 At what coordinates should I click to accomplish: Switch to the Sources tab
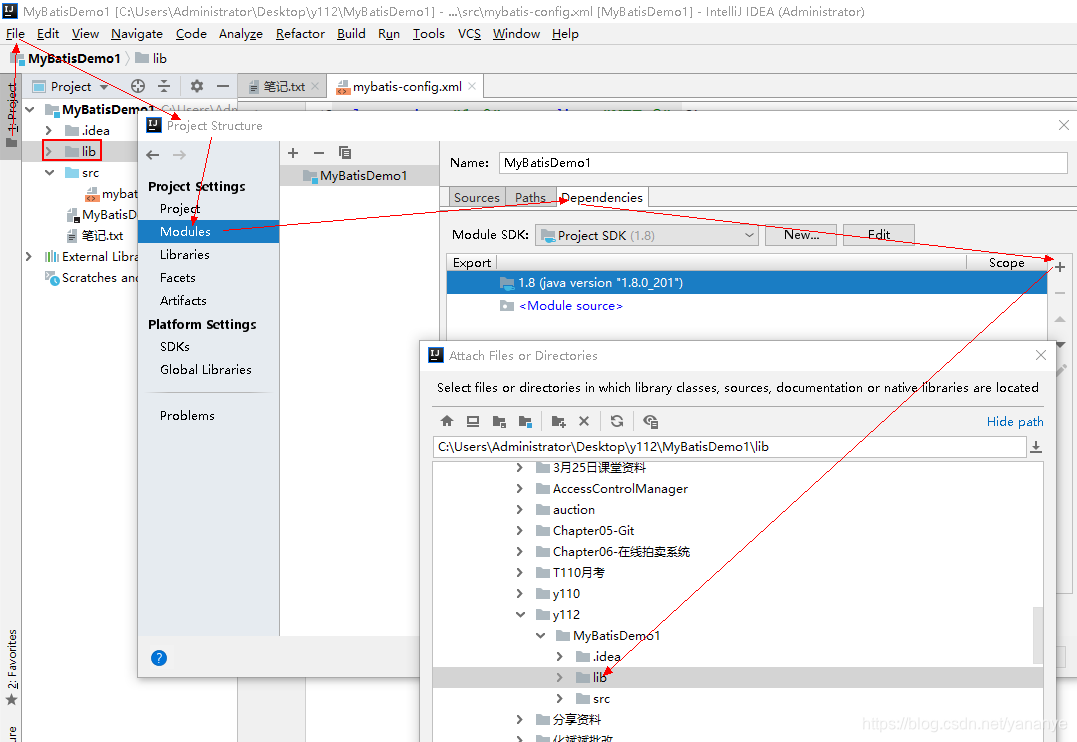coord(477,198)
